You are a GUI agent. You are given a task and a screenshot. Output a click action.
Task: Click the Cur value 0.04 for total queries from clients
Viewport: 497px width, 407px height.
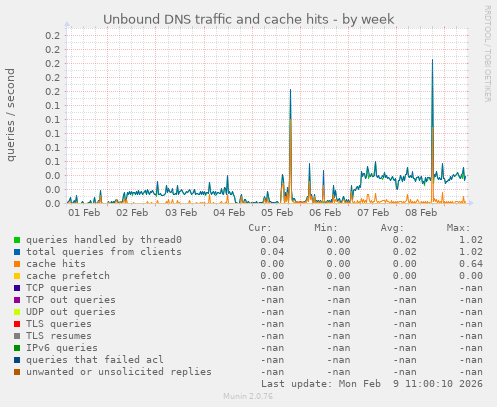coord(272,252)
